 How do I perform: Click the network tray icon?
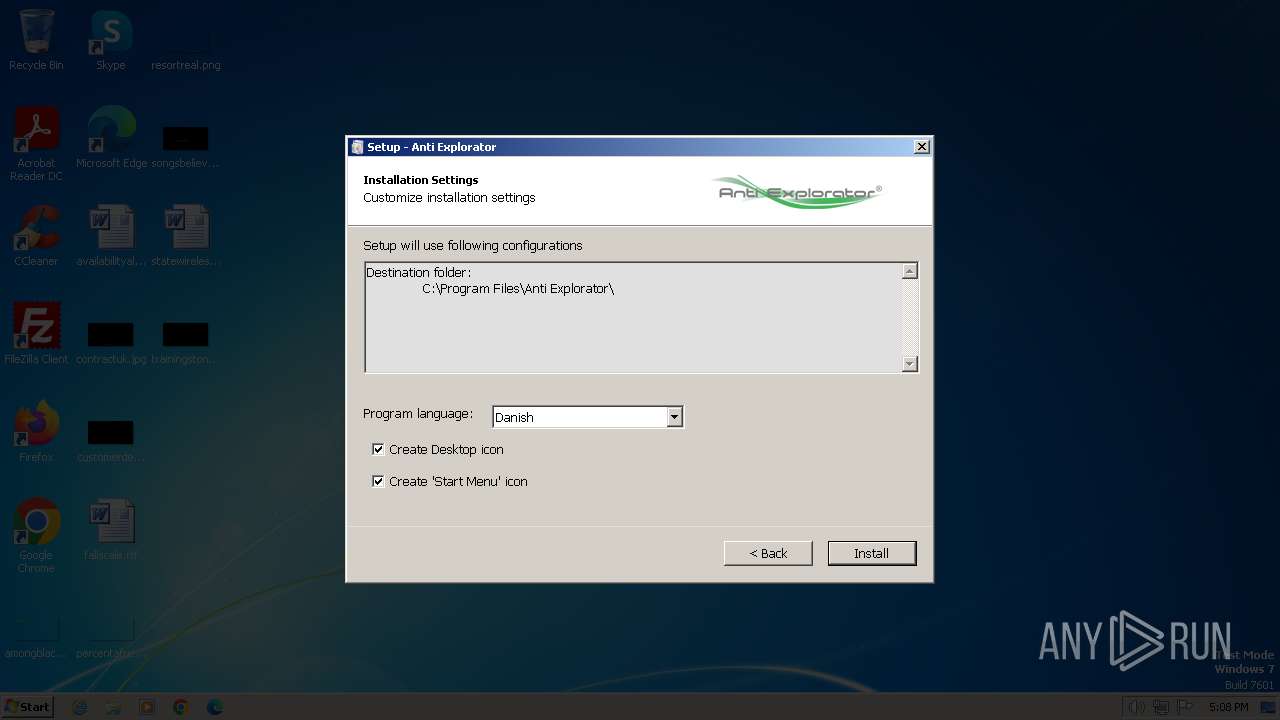1161,707
